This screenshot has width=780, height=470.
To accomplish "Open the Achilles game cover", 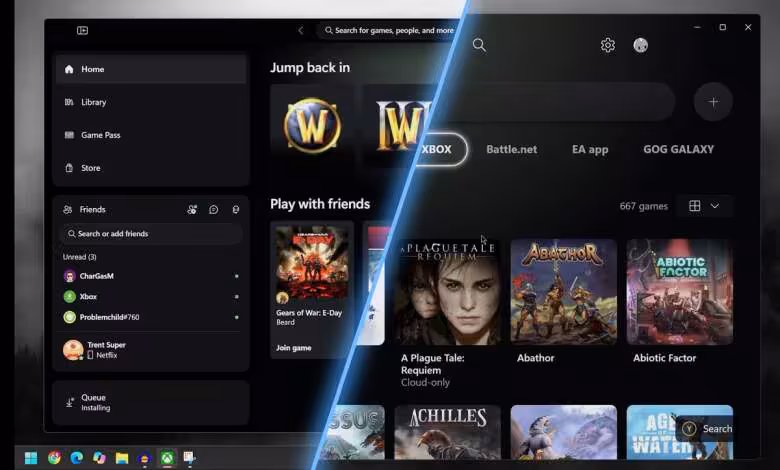I will tap(448, 432).
